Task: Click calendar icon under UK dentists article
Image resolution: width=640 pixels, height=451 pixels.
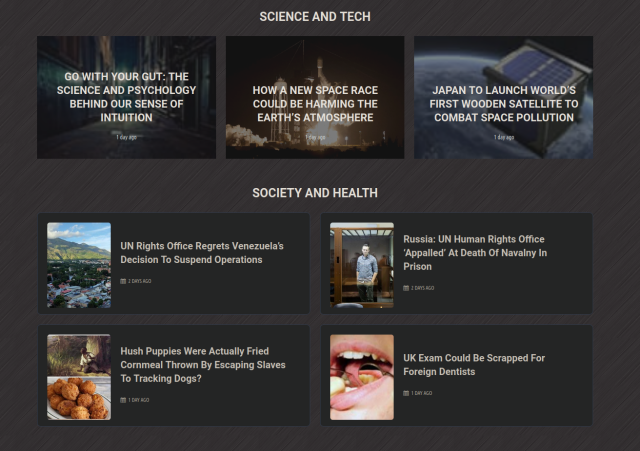Action: click(x=406, y=393)
